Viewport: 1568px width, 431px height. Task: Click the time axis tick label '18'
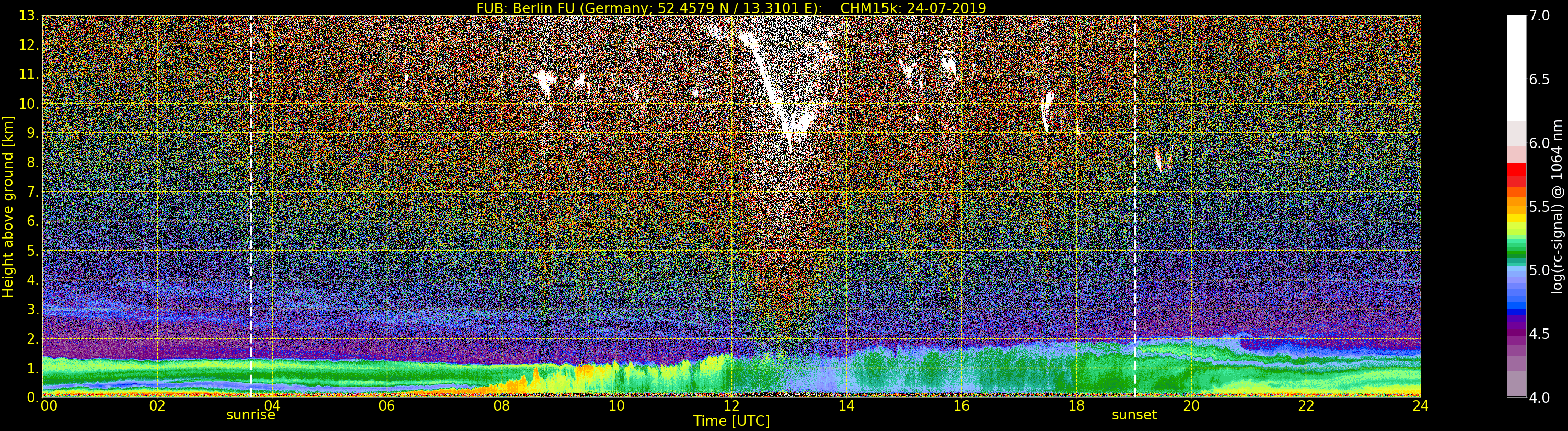tap(1076, 406)
